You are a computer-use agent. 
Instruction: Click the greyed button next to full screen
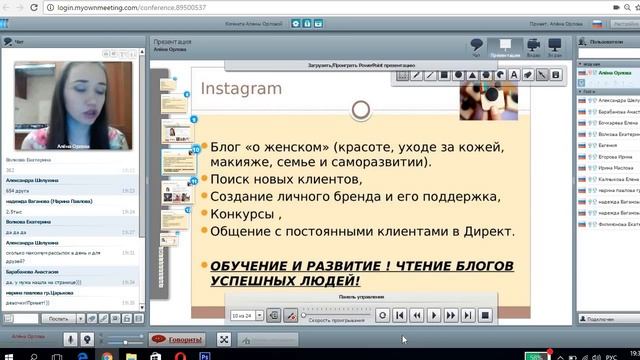[x=268, y=340]
